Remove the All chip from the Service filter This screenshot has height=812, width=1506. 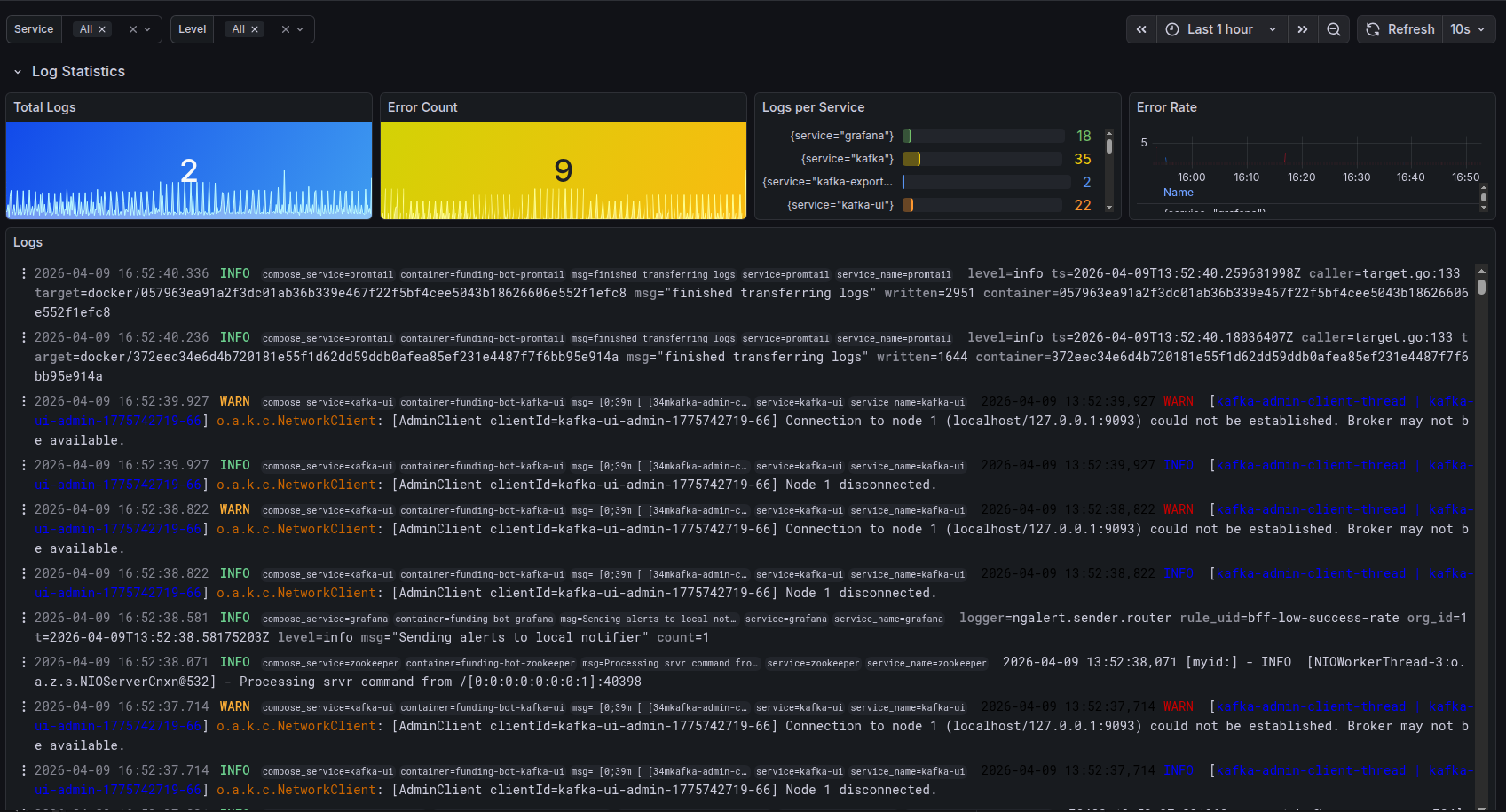tap(102, 29)
